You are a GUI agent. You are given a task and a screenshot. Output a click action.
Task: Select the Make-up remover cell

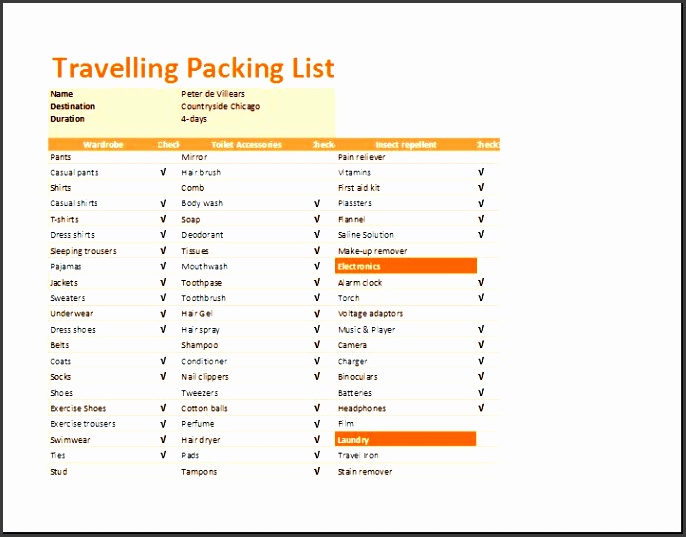(372, 251)
